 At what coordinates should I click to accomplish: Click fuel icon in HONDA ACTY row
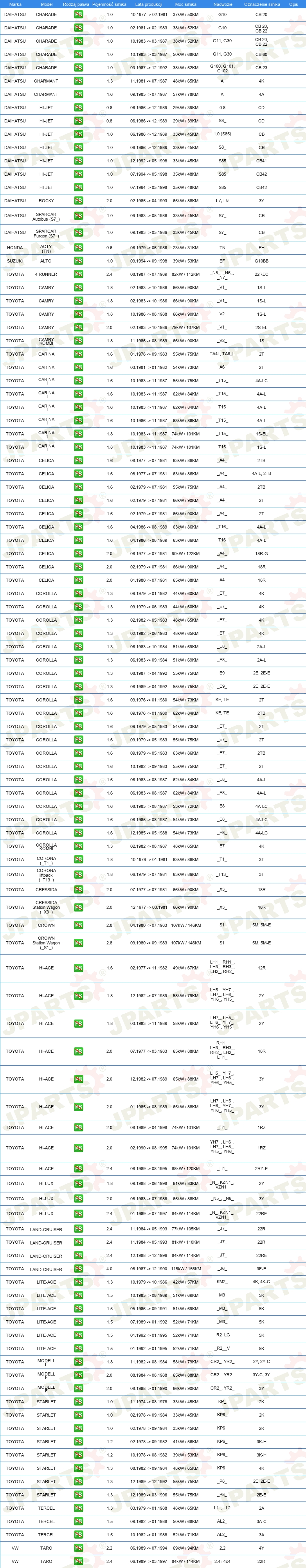tap(79, 248)
